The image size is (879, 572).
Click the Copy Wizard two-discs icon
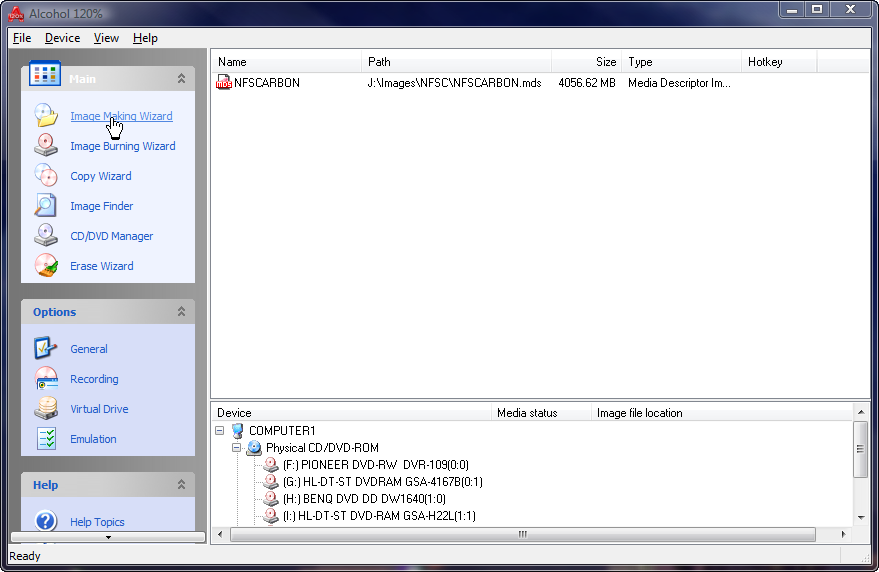pos(46,175)
